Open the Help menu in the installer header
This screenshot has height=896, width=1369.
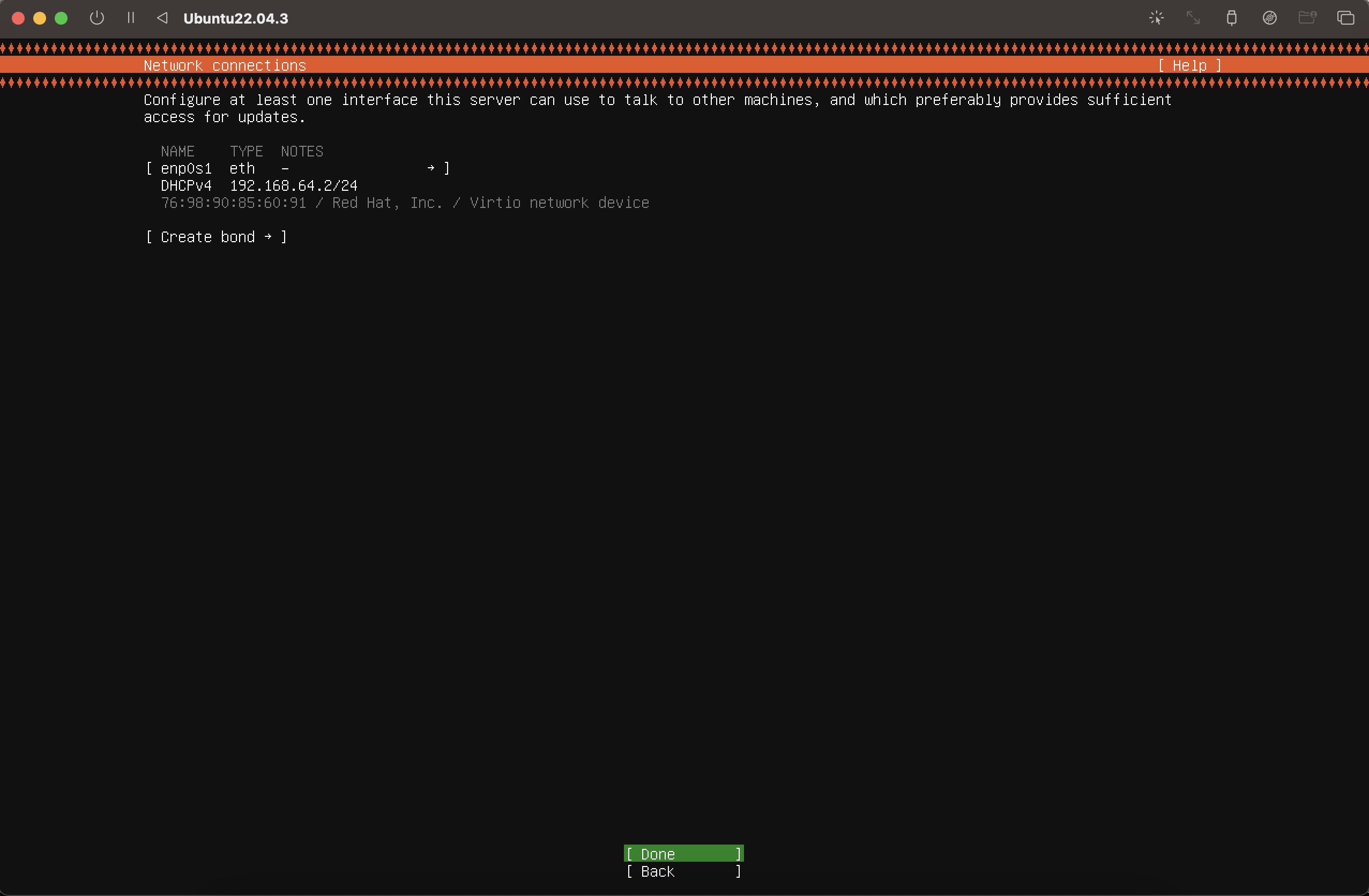(1189, 66)
